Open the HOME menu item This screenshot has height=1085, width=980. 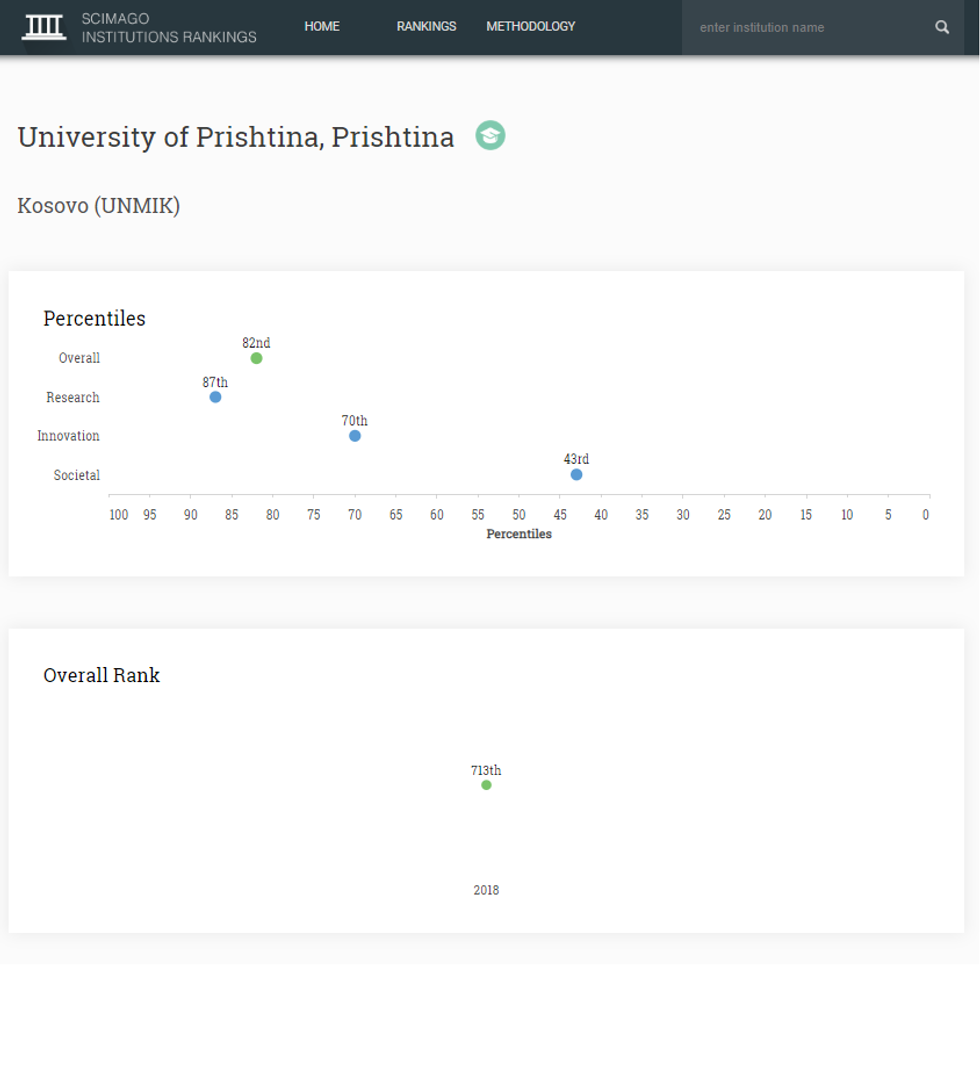322,27
